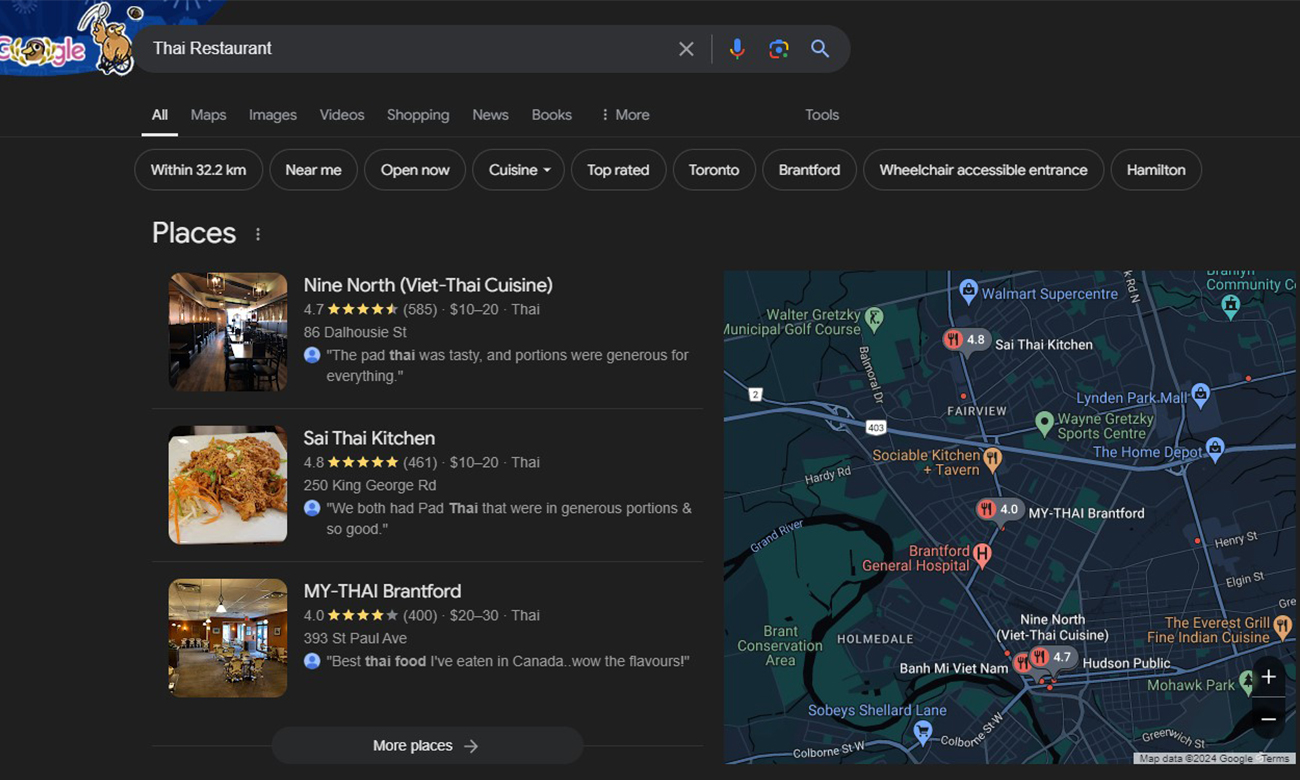Click the 86 Dalhousie St address text

click(355, 332)
